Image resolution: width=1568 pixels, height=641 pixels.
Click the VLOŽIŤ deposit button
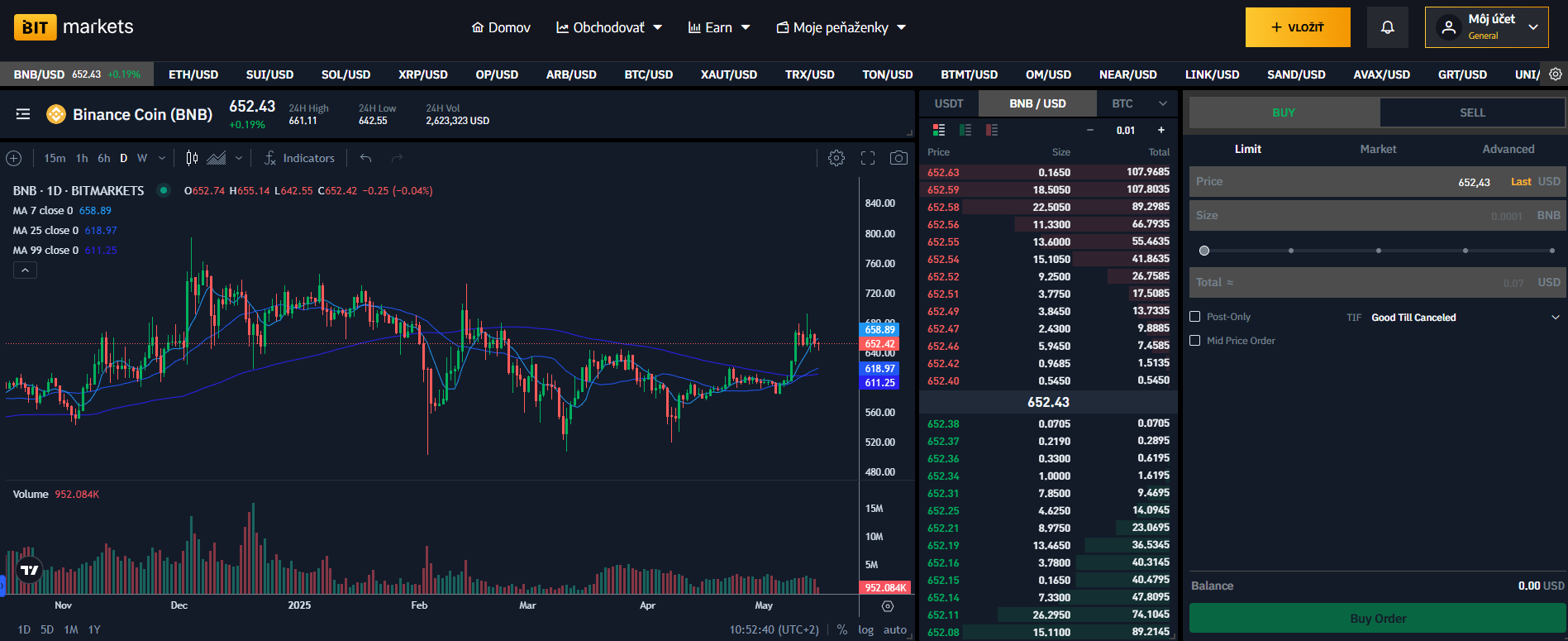tap(1297, 27)
